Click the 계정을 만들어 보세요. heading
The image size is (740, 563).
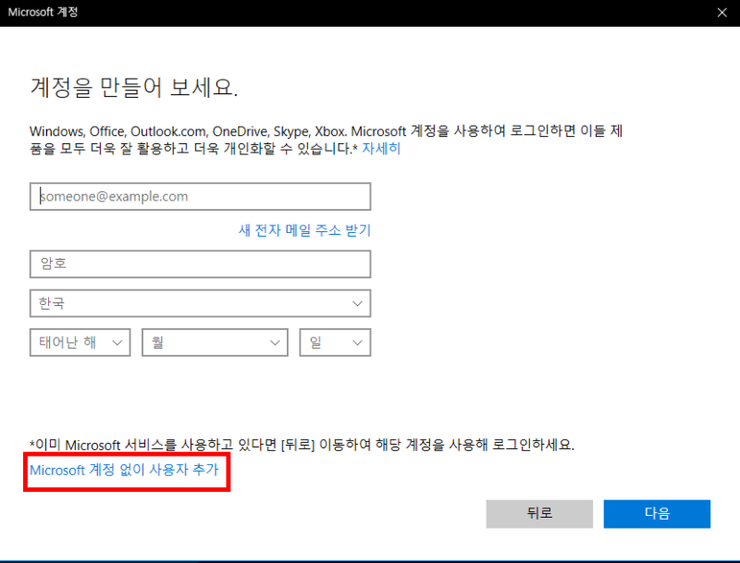[x=134, y=88]
